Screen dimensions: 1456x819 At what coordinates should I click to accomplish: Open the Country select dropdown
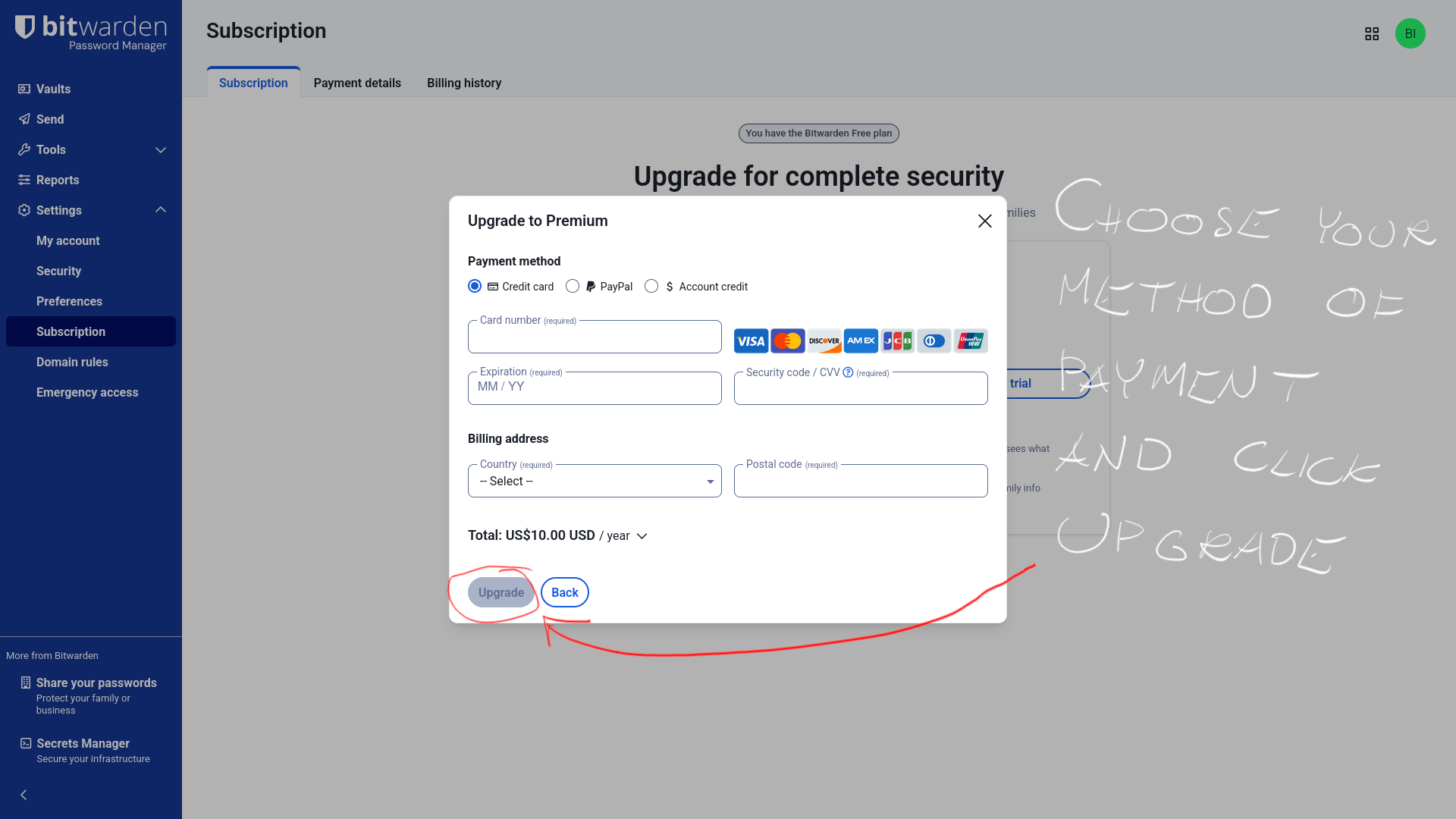point(595,482)
